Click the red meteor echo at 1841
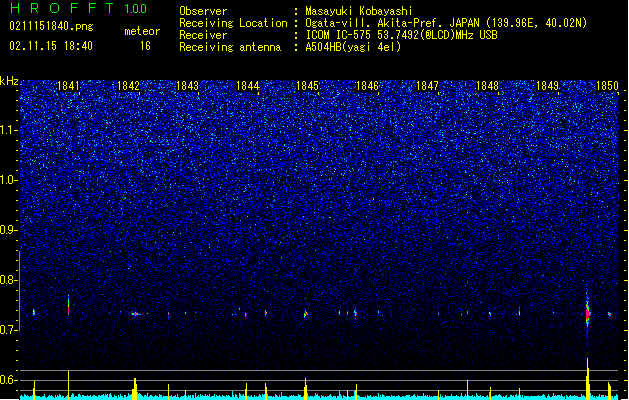The height and width of the screenshot is (400, 629). coord(69,307)
